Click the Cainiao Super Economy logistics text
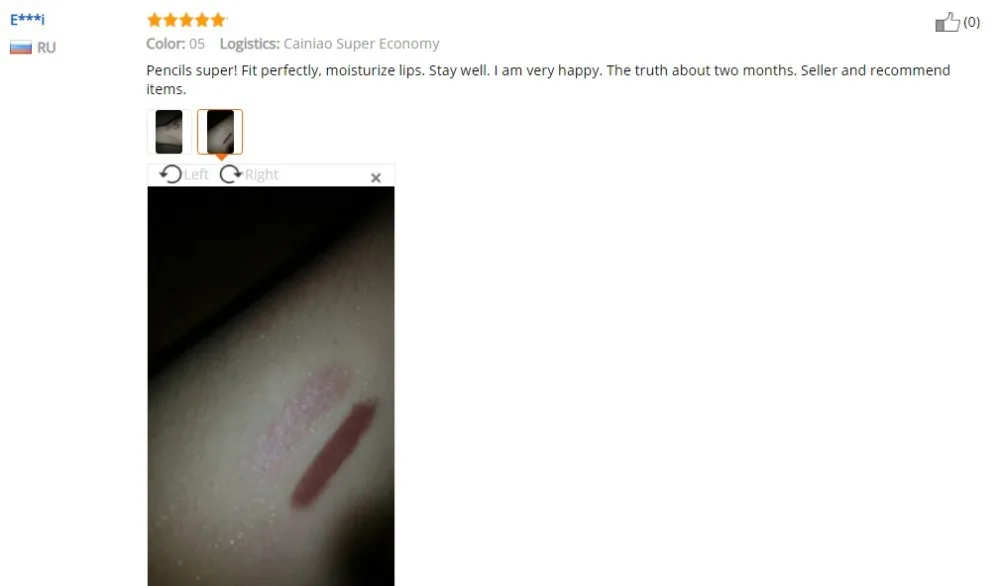Image resolution: width=1000 pixels, height=586 pixels. [361, 44]
